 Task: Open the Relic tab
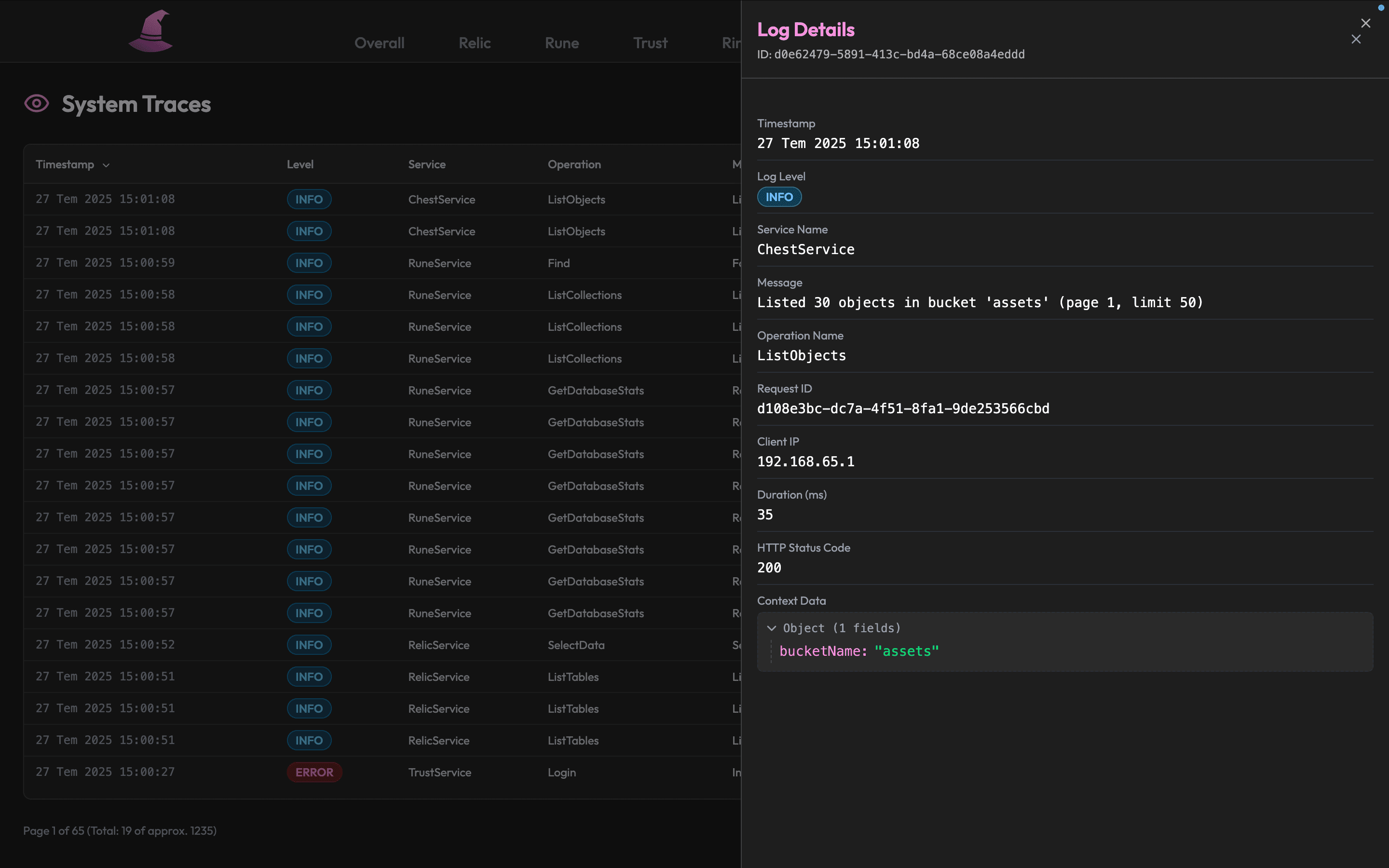coord(475,43)
